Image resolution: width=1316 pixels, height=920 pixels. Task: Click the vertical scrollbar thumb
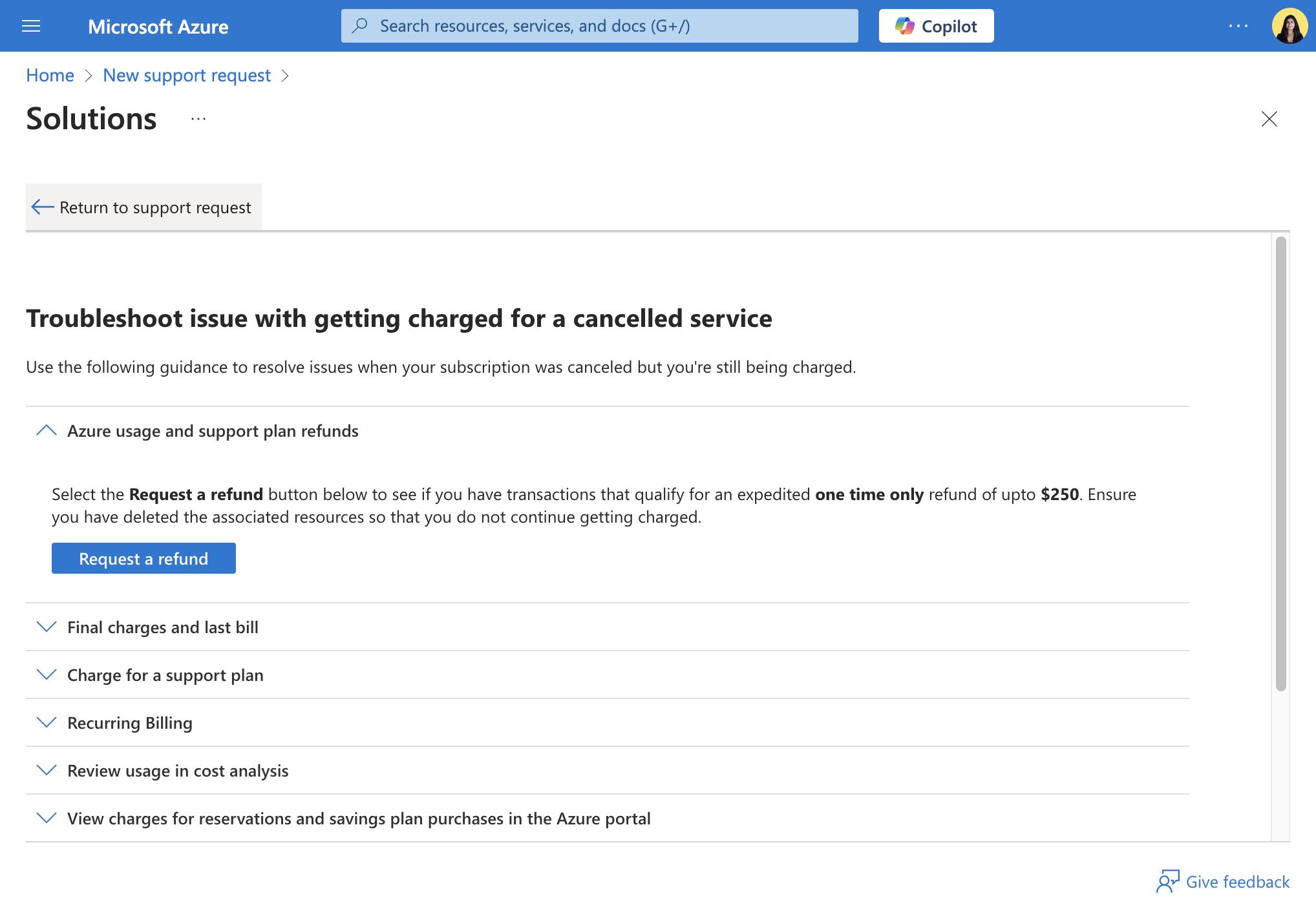1280,463
